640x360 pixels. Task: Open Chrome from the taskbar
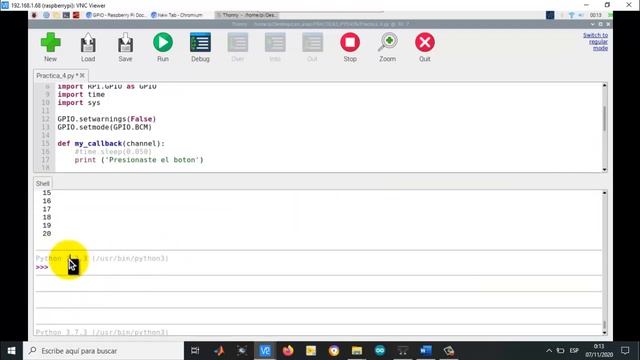(x=333, y=351)
